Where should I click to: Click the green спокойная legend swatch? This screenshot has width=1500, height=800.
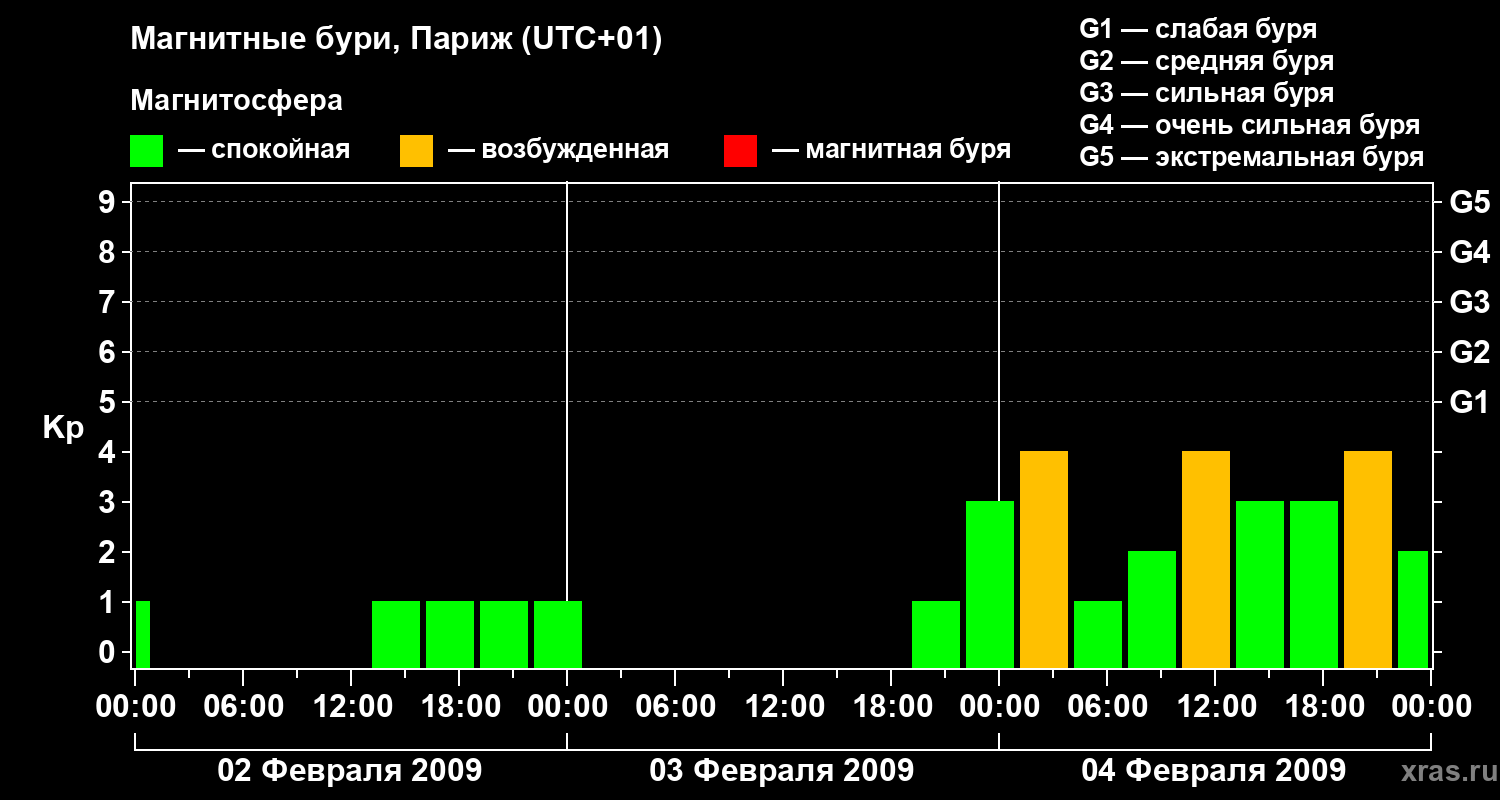(x=146, y=151)
